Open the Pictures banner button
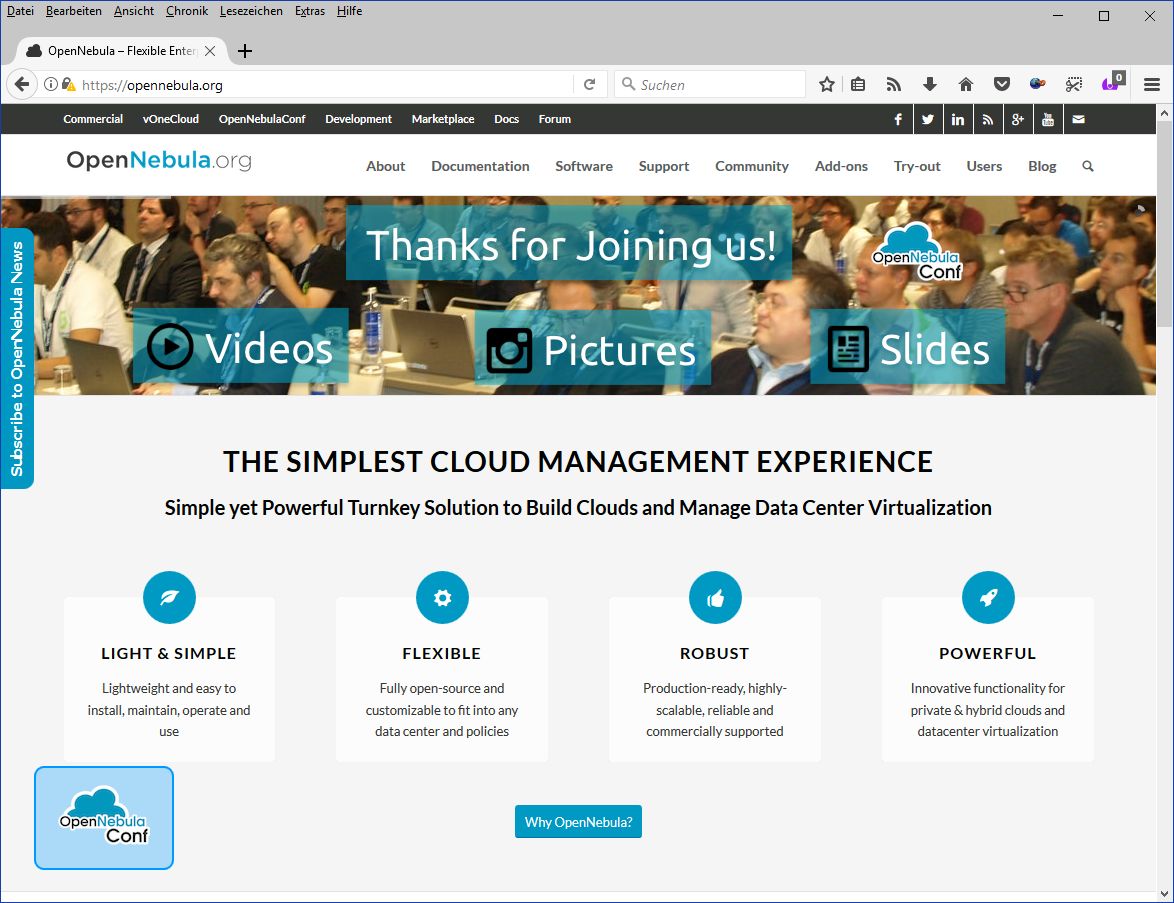This screenshot has height=903, width=1174. 592,349
